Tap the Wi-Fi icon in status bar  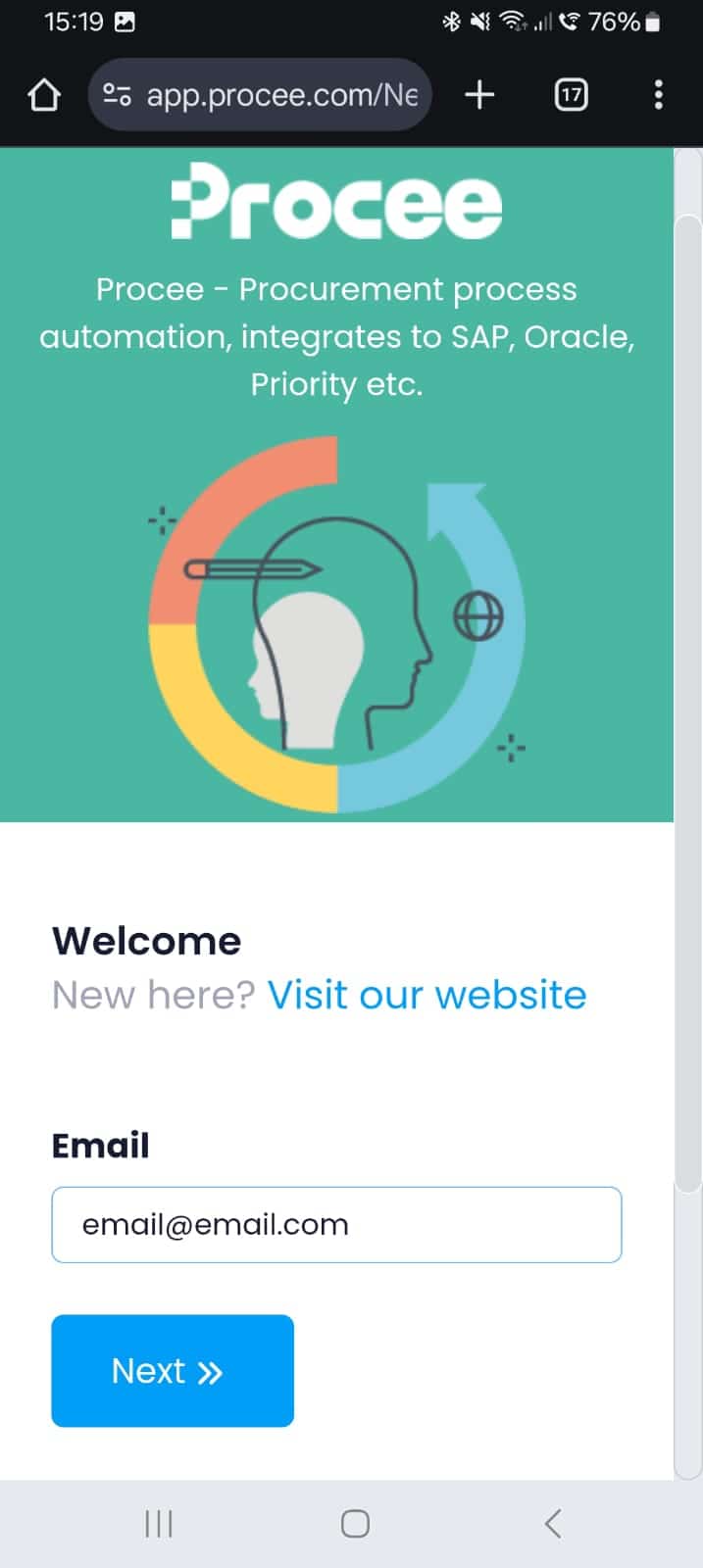click(x=512, y=22)
